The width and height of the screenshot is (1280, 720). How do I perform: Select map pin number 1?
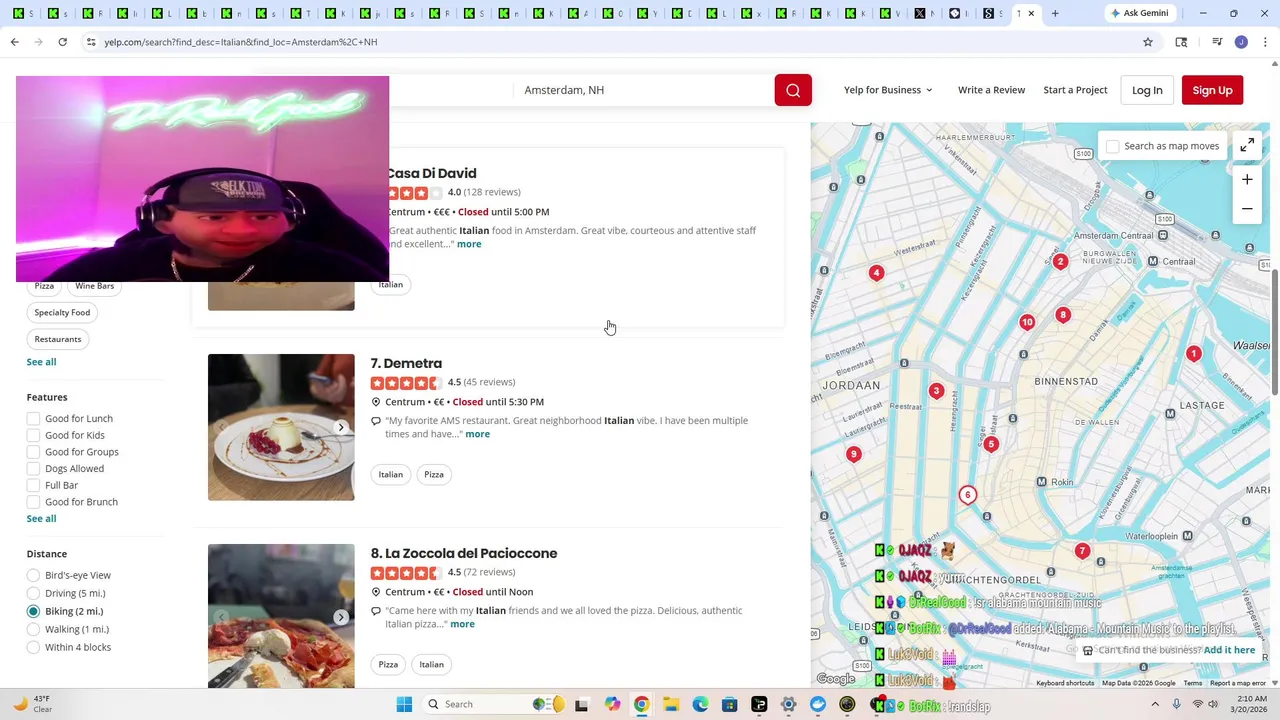click(x=1193, y=354)
